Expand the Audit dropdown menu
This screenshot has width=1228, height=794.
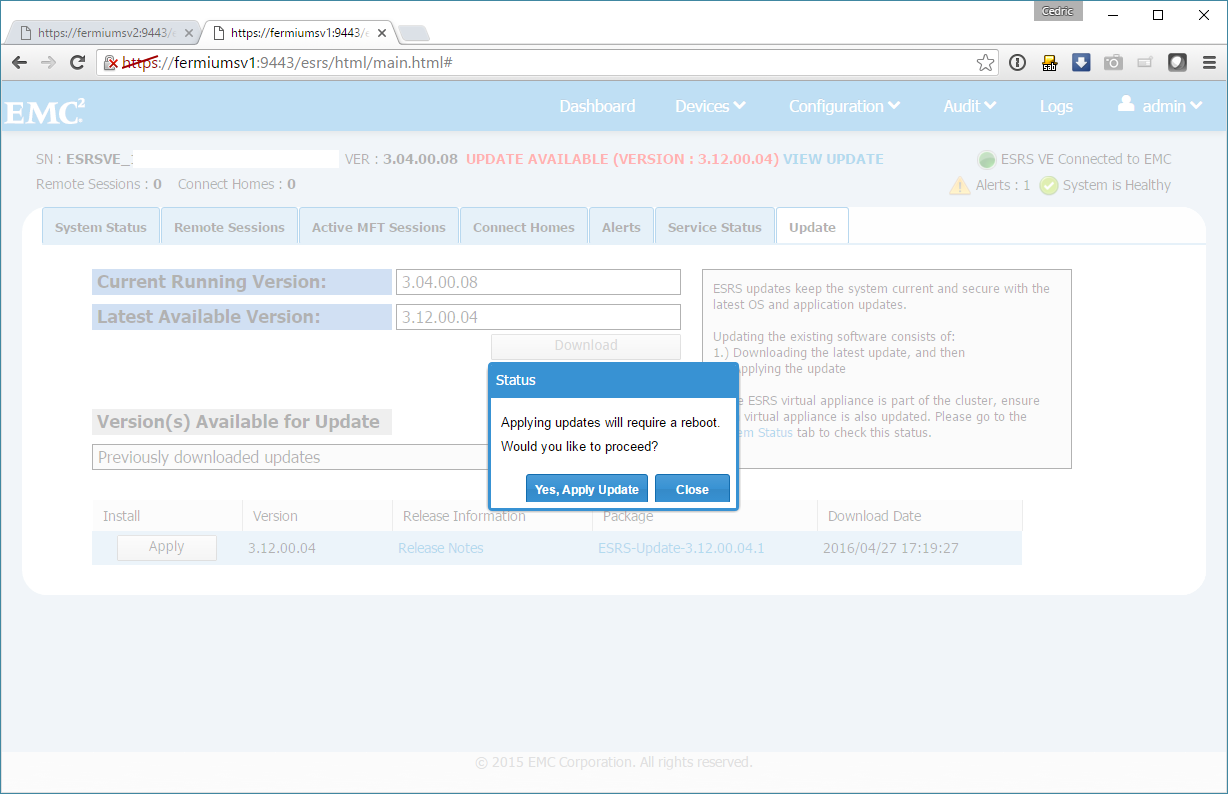[x=969, y=106]
